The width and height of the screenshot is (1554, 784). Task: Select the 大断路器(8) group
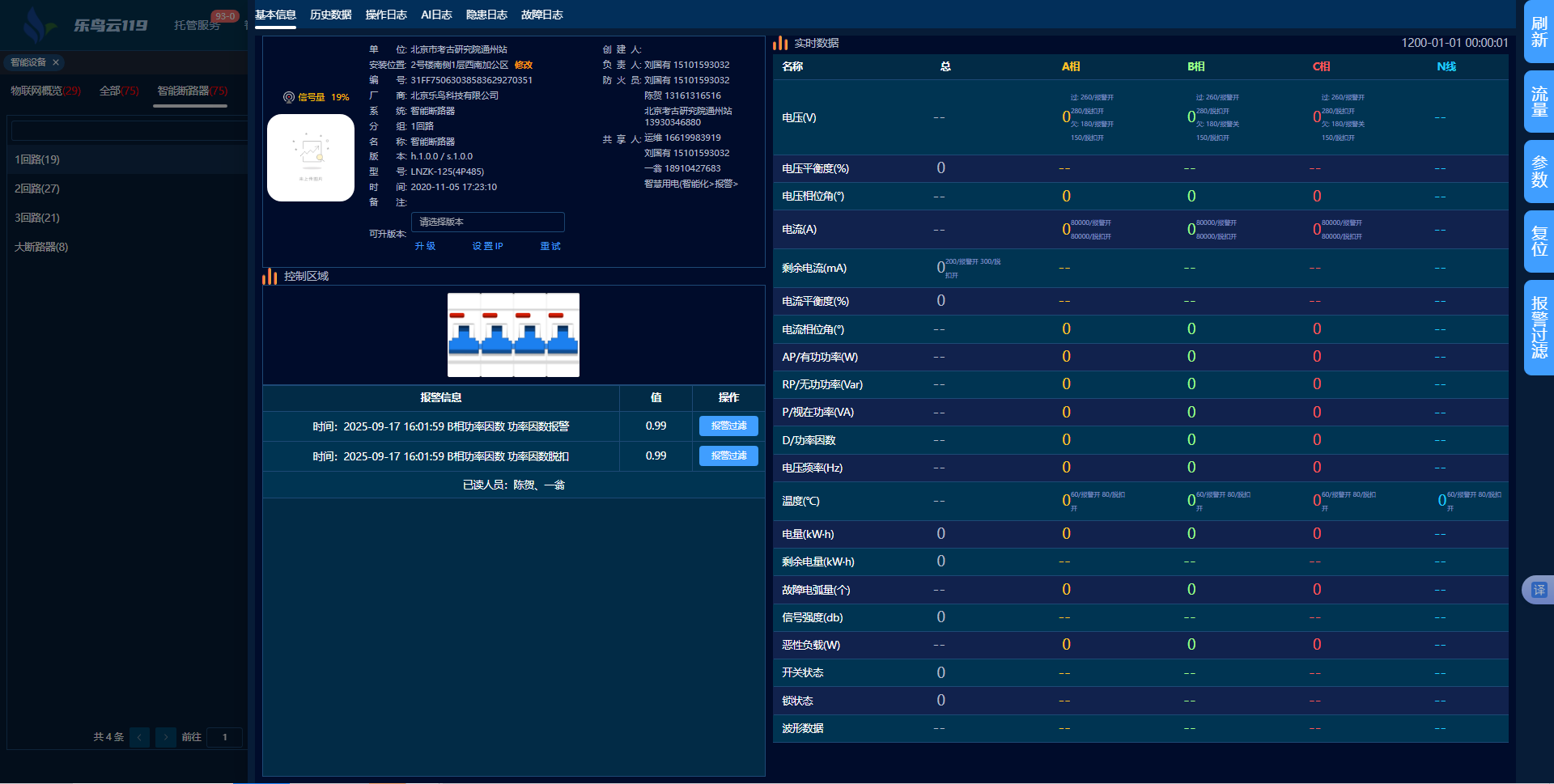point(41,247)
